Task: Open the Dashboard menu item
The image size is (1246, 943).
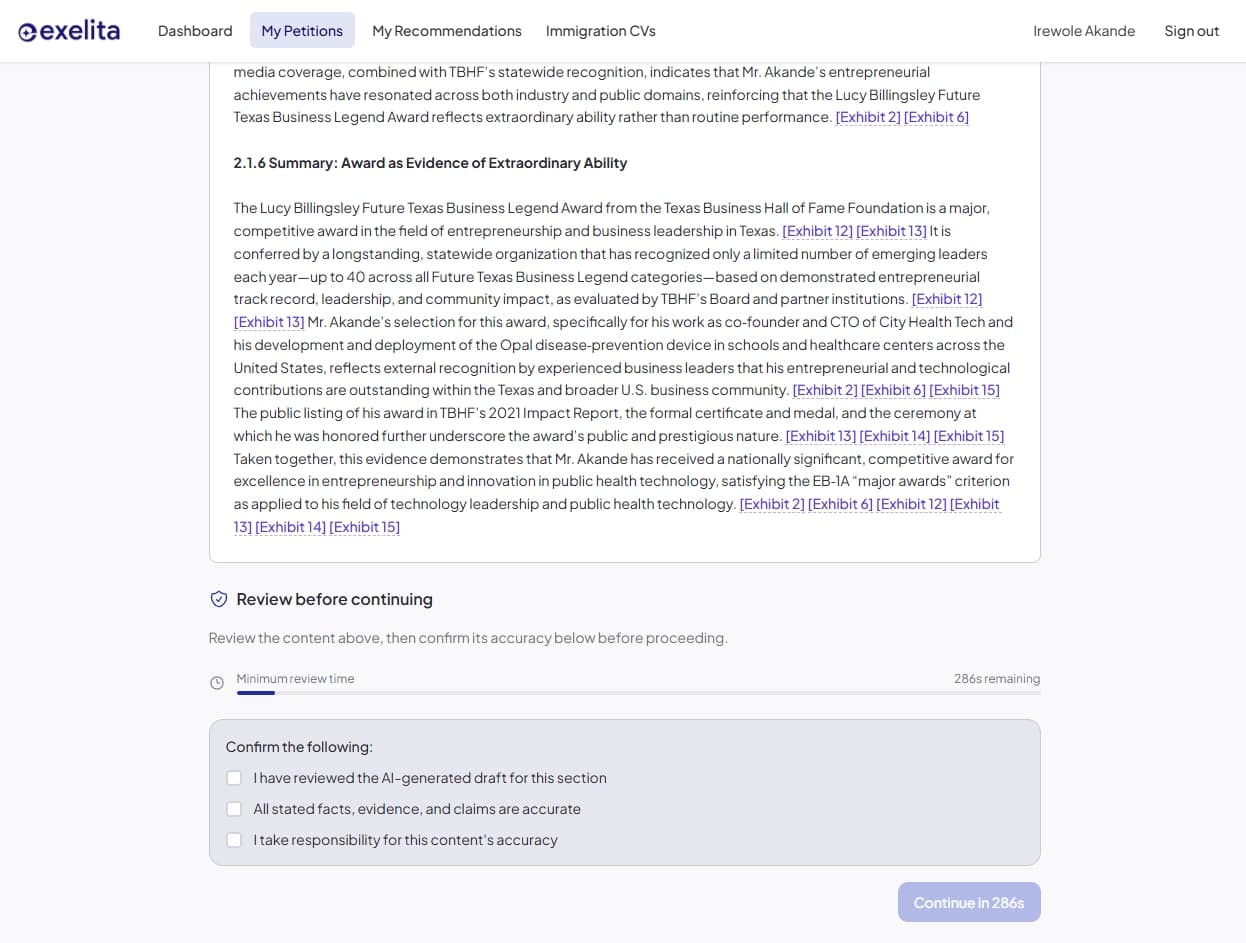Action: point(195,30)
